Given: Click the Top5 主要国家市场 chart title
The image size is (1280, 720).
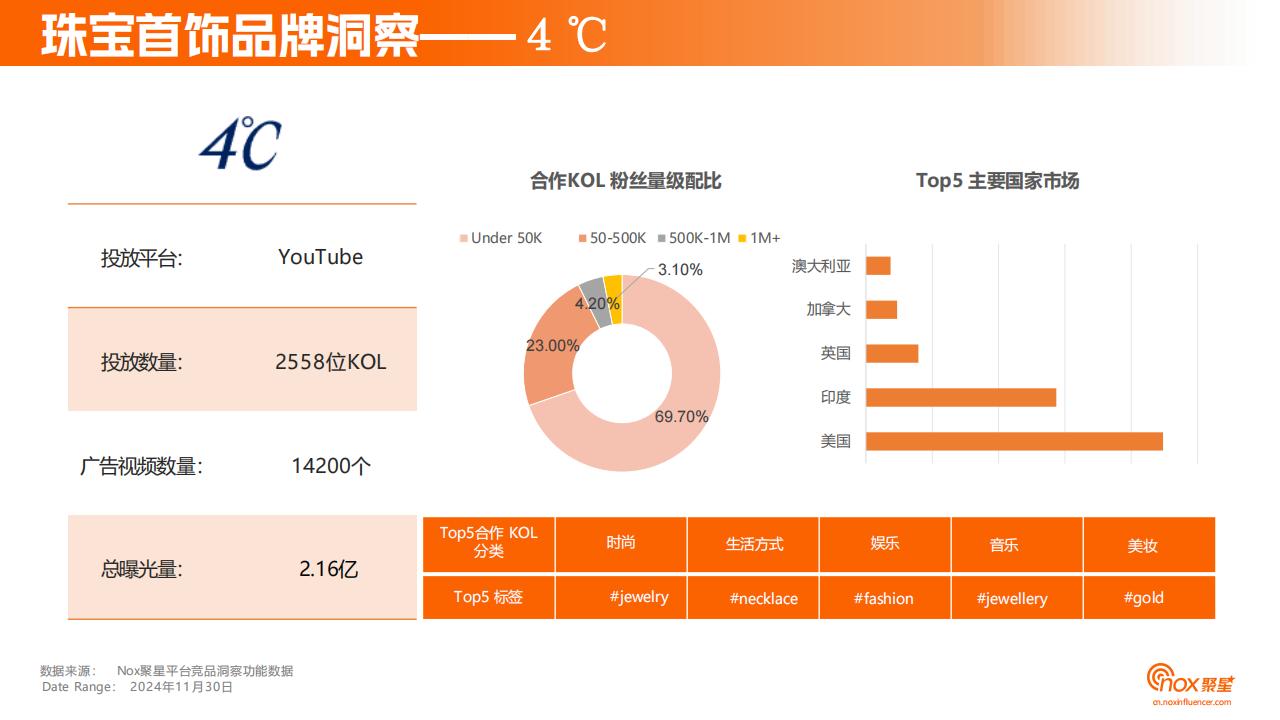Looking at the screenshot, I should tap(997, 181).
